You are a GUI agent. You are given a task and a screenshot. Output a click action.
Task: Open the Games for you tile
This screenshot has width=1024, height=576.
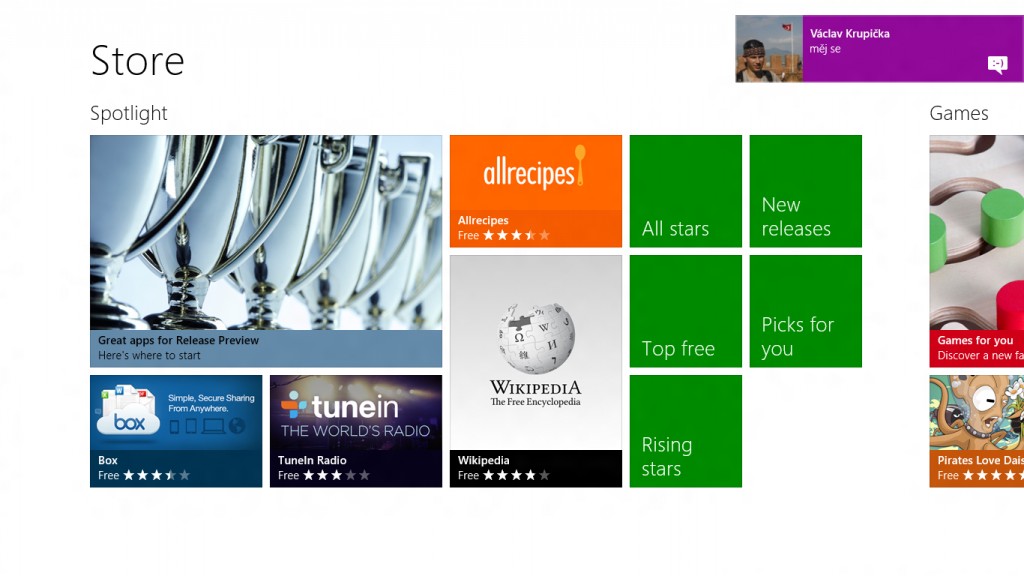click(976, 251)
